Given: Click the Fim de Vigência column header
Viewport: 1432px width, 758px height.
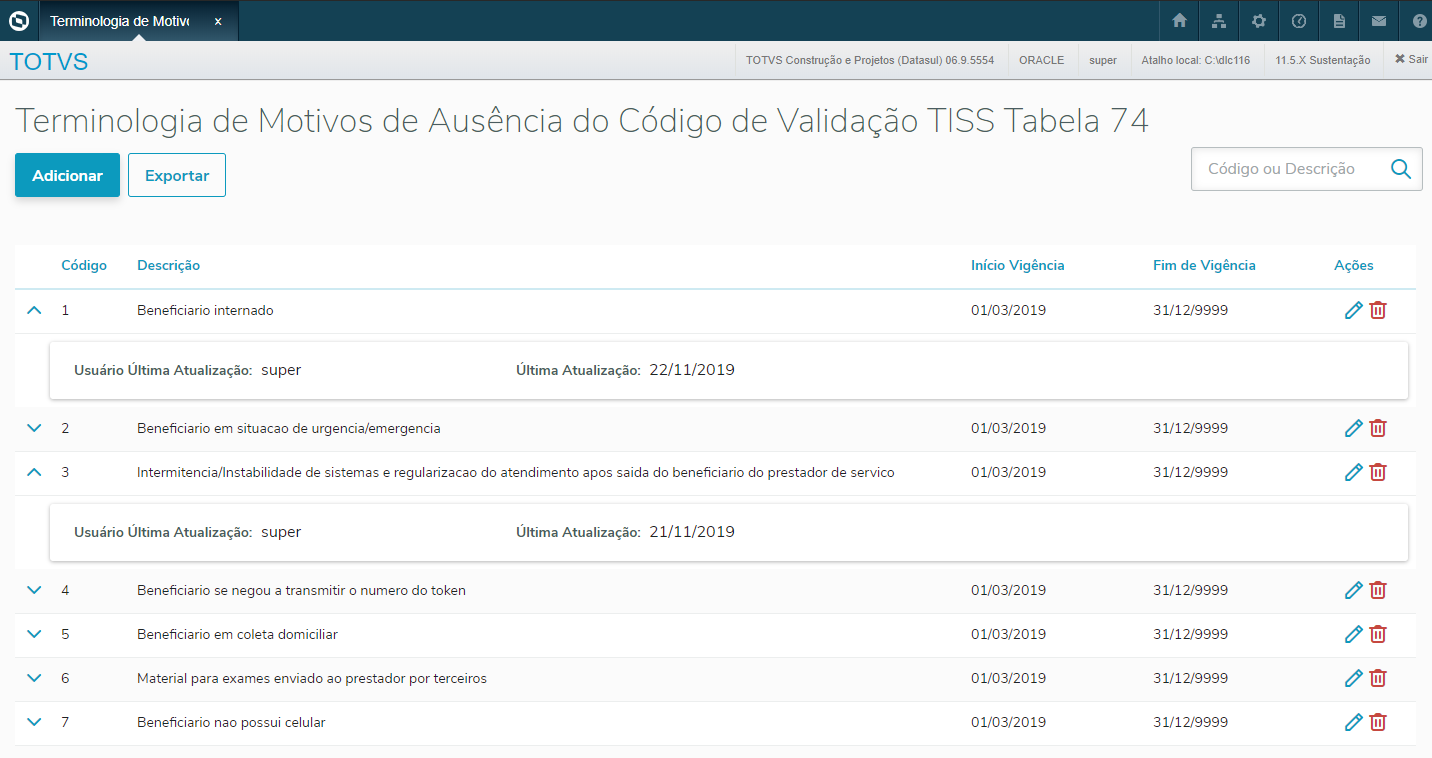Looking at the screenshot, I should click(1204, 265).
